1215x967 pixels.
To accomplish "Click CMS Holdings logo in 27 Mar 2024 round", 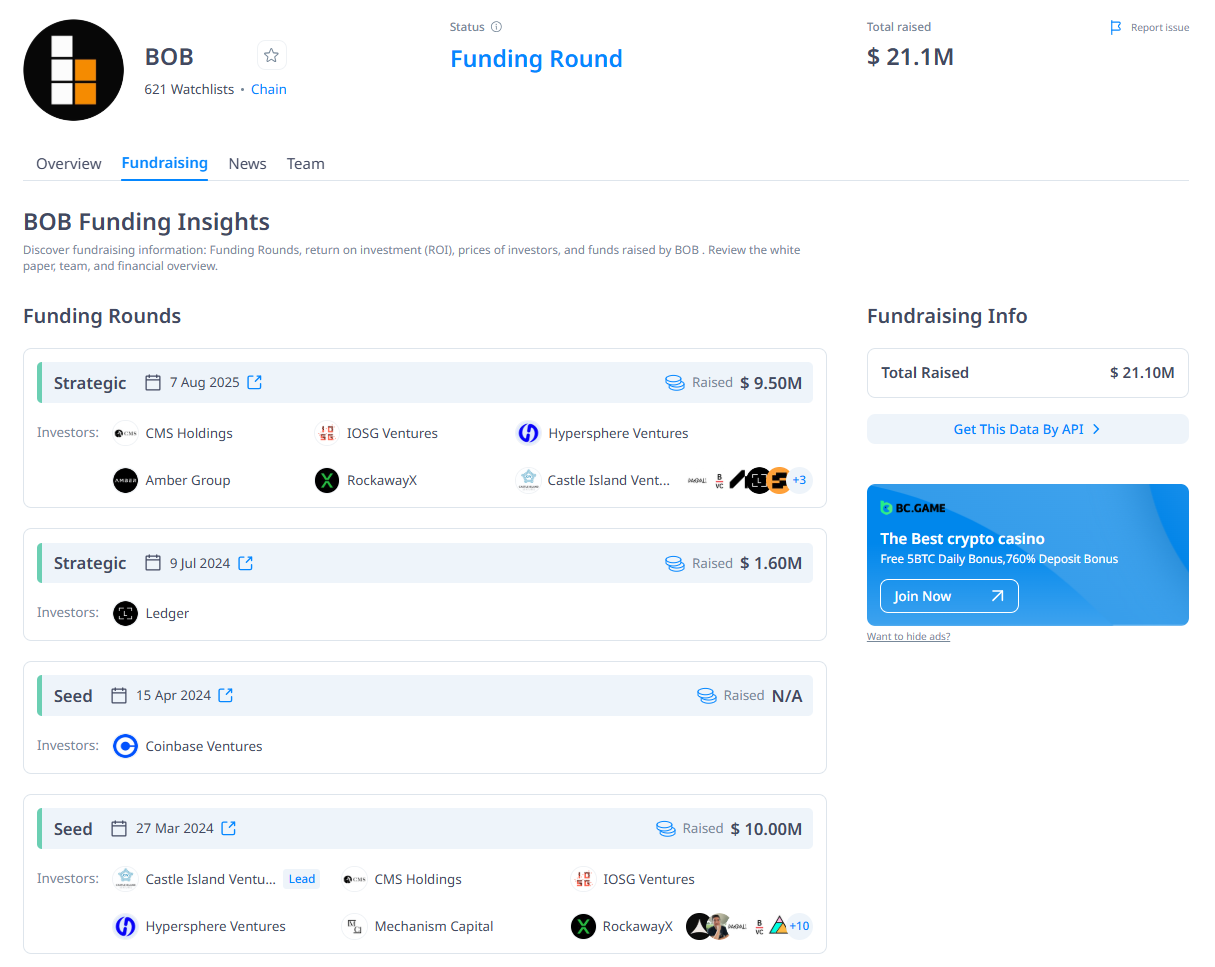I will [354, 879].
